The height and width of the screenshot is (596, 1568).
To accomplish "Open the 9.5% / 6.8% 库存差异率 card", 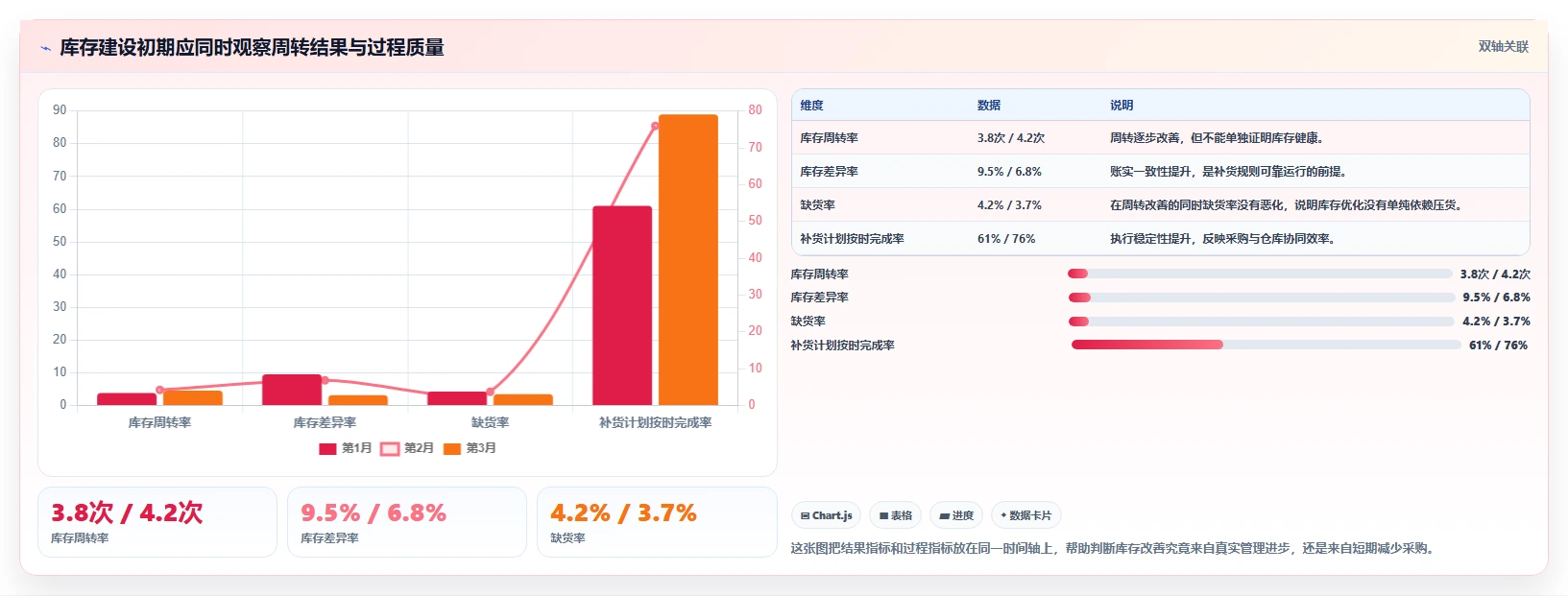I will point(407,522).
